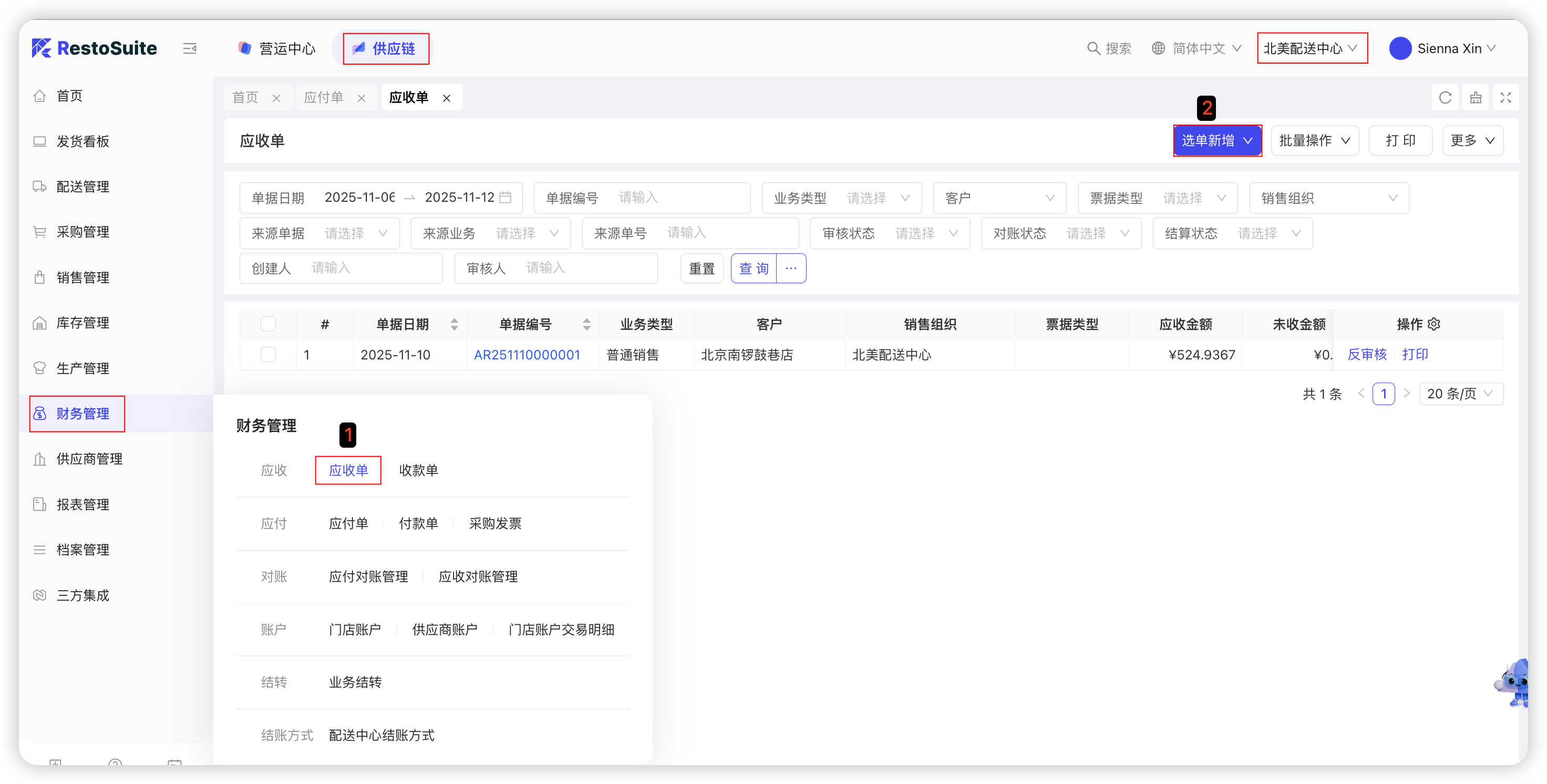This screenshot has width=1547, height=784.
Task: Sort by the 单据编号 column arrows
Action: pyautogui.click(x=586, y=324)
